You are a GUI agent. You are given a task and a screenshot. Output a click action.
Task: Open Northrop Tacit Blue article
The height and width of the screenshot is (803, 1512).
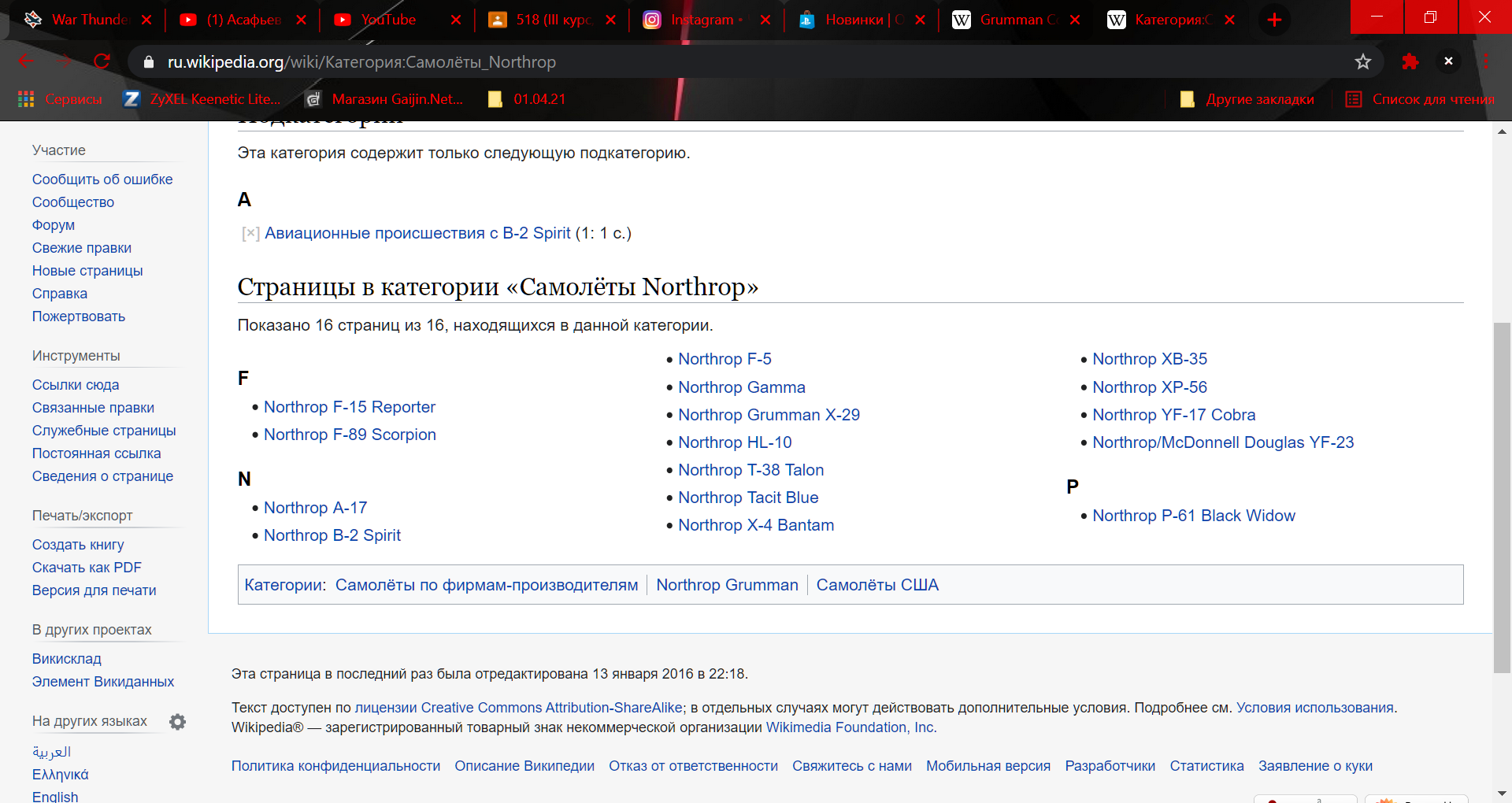click(748, 498)
